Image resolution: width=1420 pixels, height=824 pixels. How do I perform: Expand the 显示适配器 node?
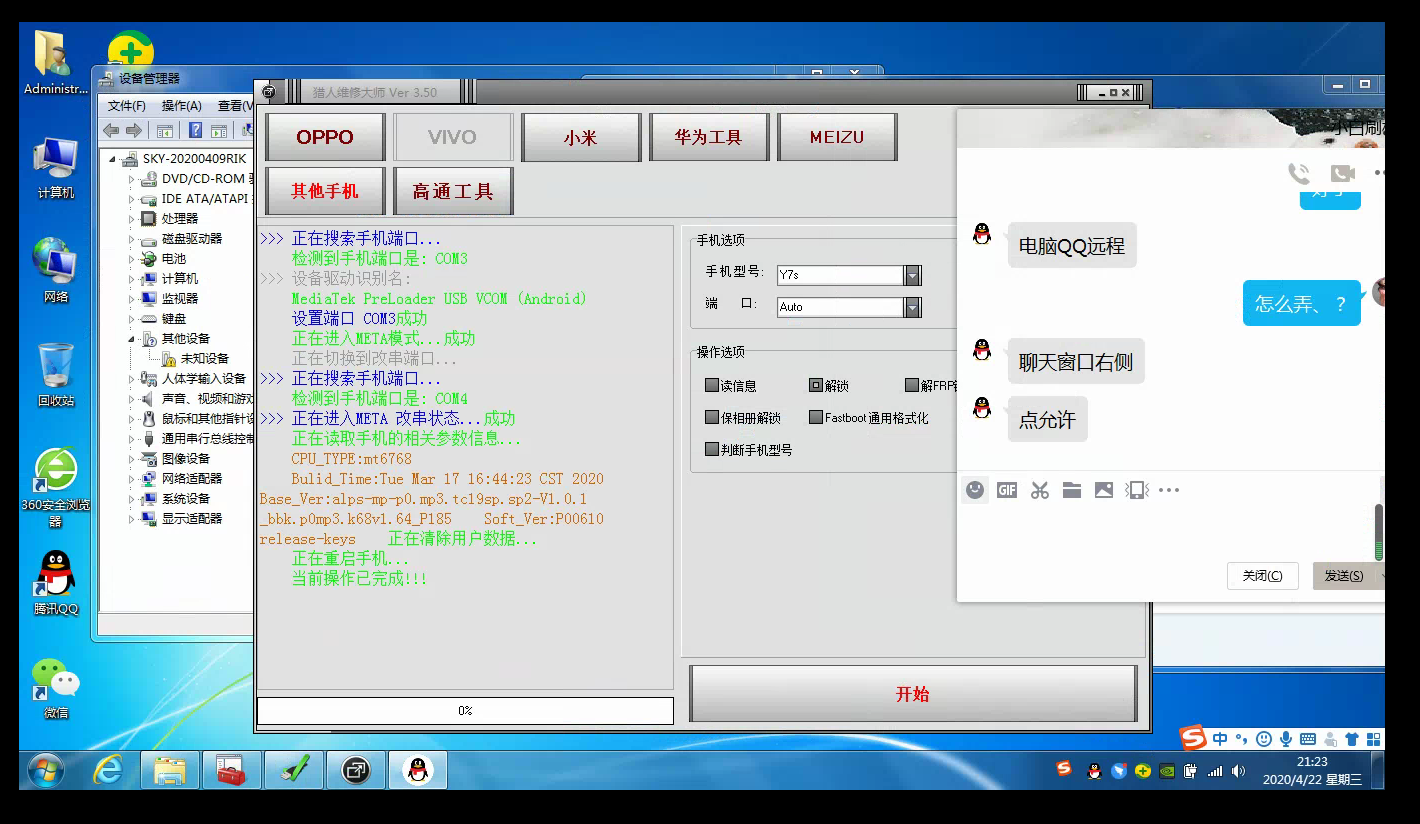(x=131, y=519)
